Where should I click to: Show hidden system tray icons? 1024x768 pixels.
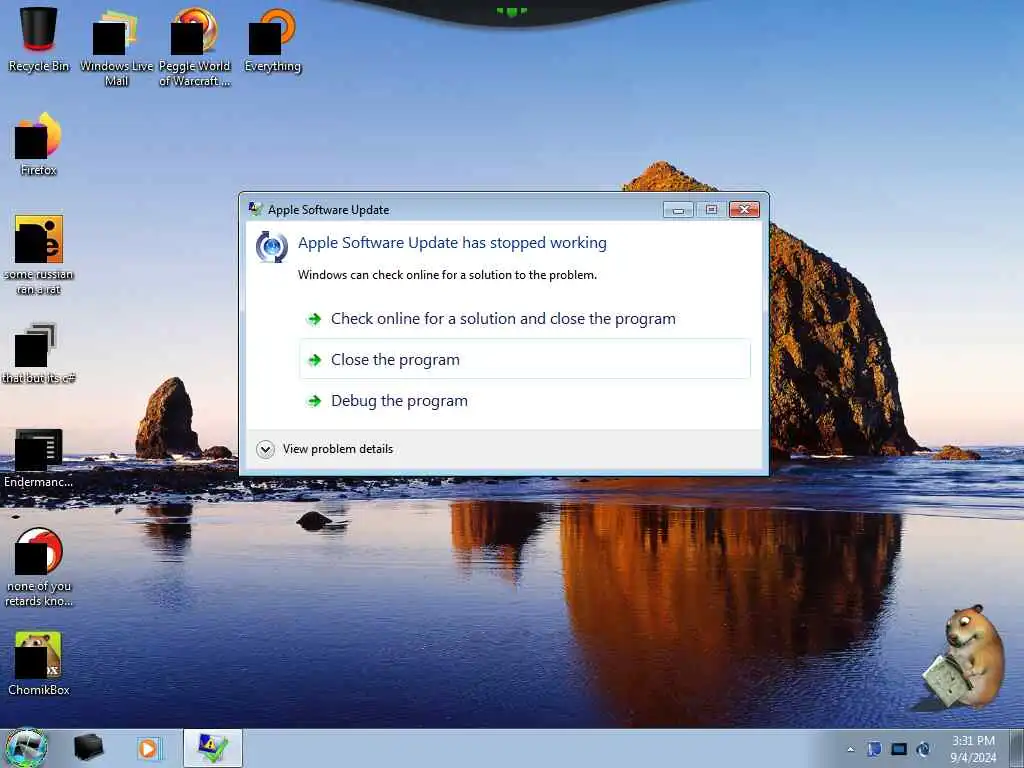[x=850, y=749]
